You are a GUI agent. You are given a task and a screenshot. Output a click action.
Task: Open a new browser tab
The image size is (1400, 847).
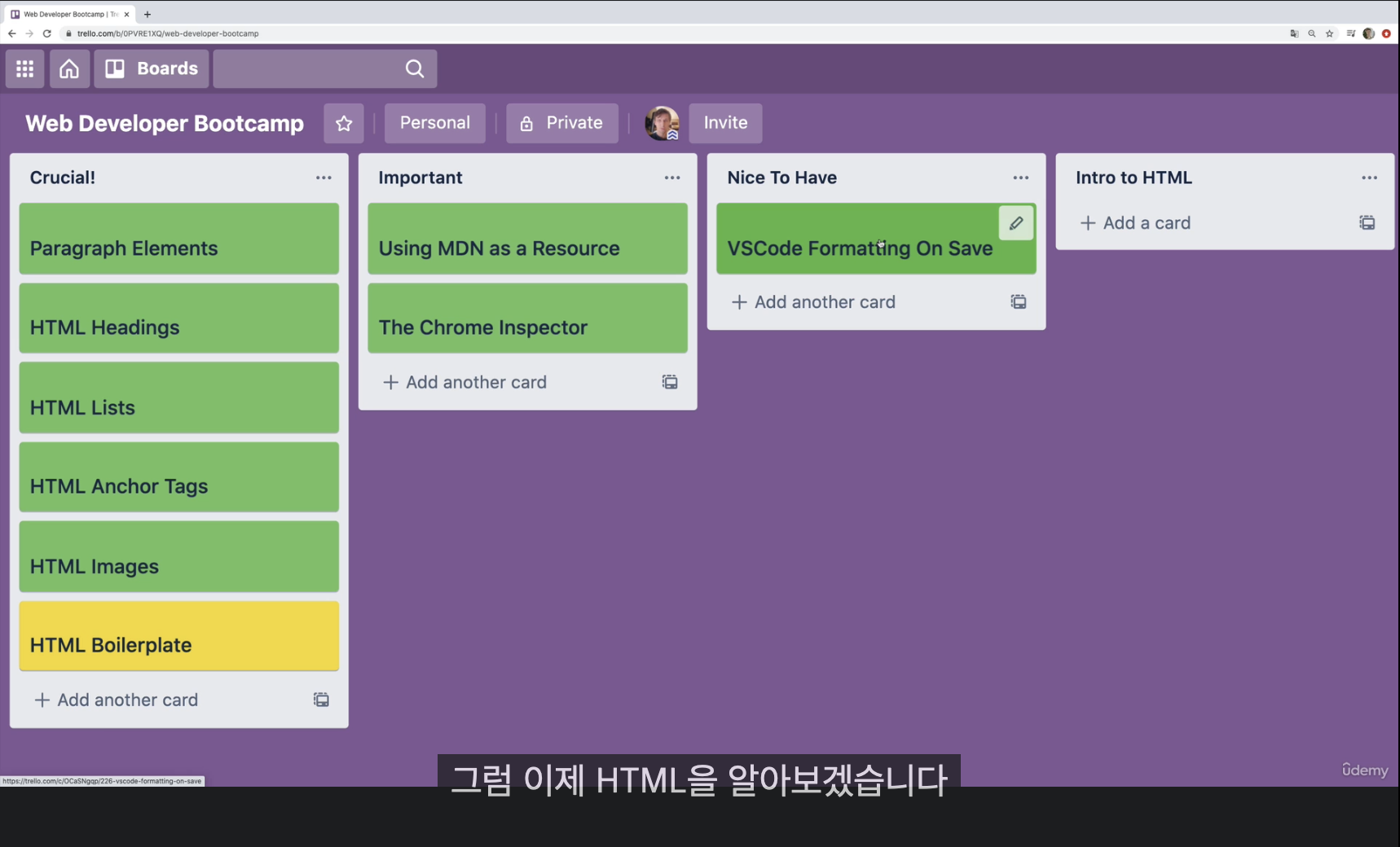tap(147, 14)
